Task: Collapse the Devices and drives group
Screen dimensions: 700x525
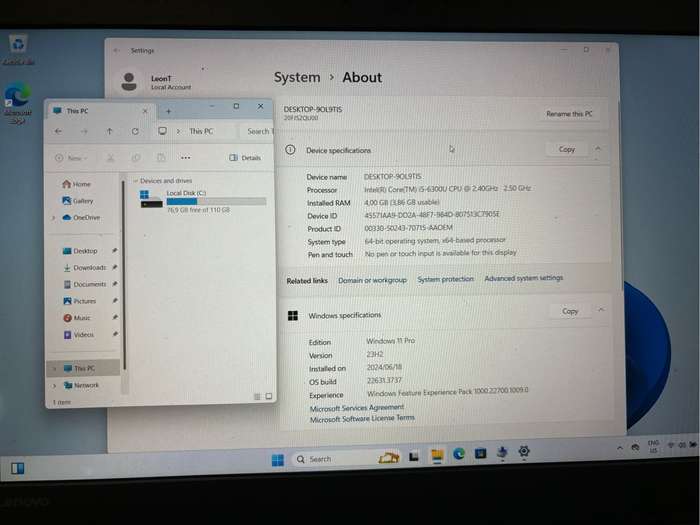Action: [x=135, y=181]
